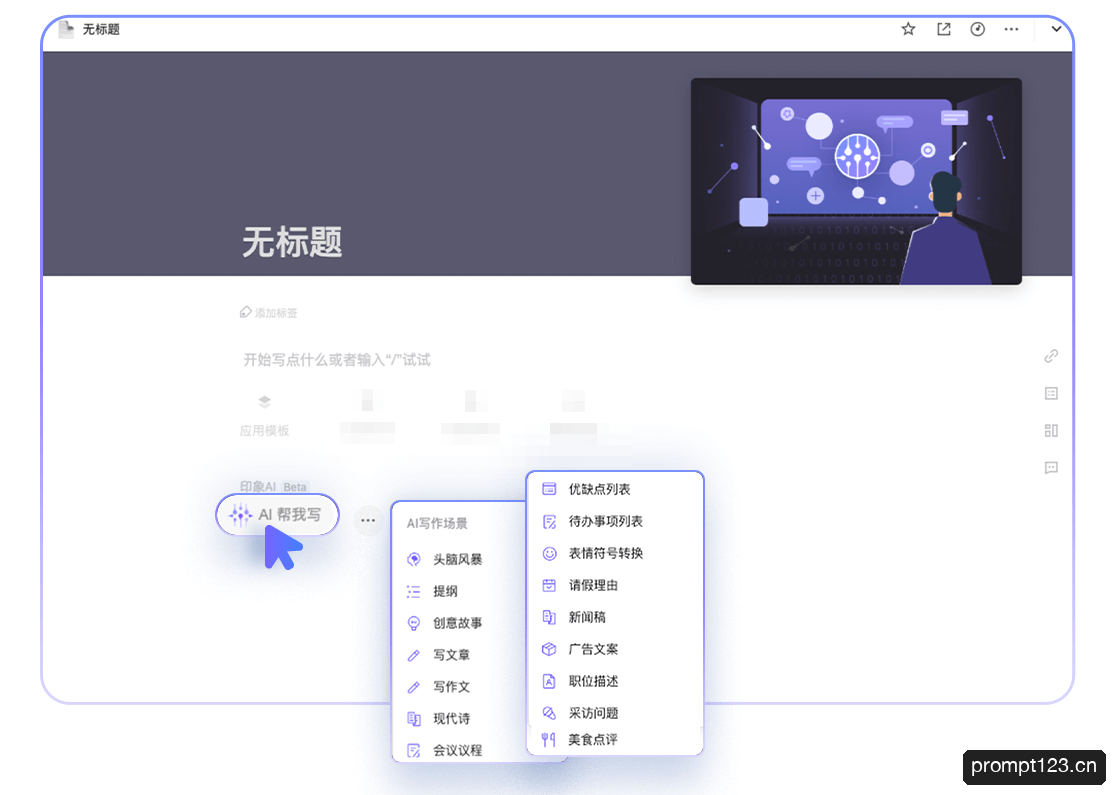The height and width of the screenshot is (795, 1116).
Task: Open the more options ellipsis in header
Action: click(1011, 29)
